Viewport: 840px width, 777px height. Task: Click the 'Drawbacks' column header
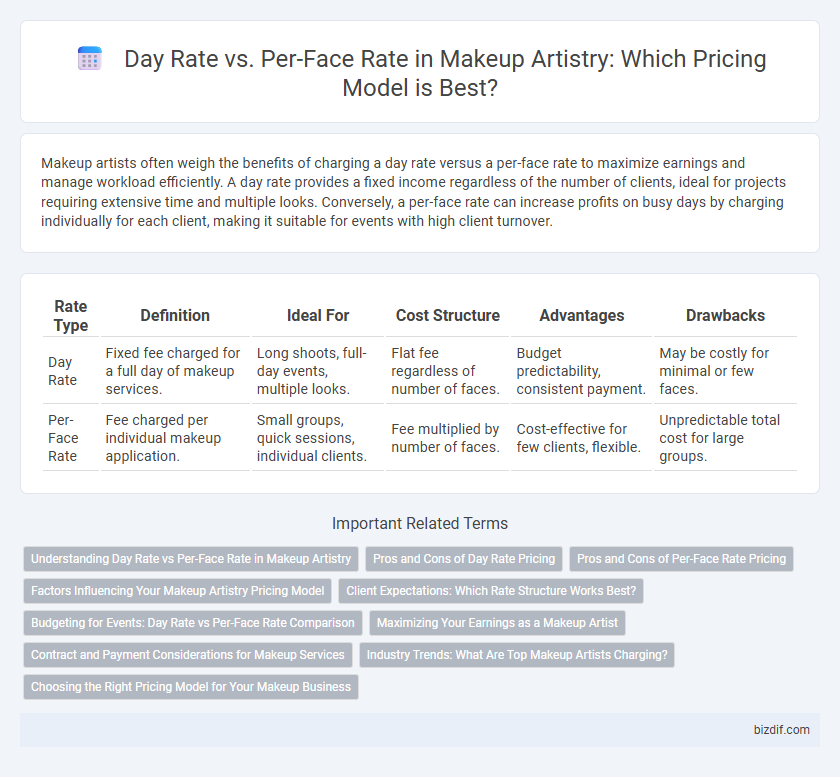(x=725, y=316)
